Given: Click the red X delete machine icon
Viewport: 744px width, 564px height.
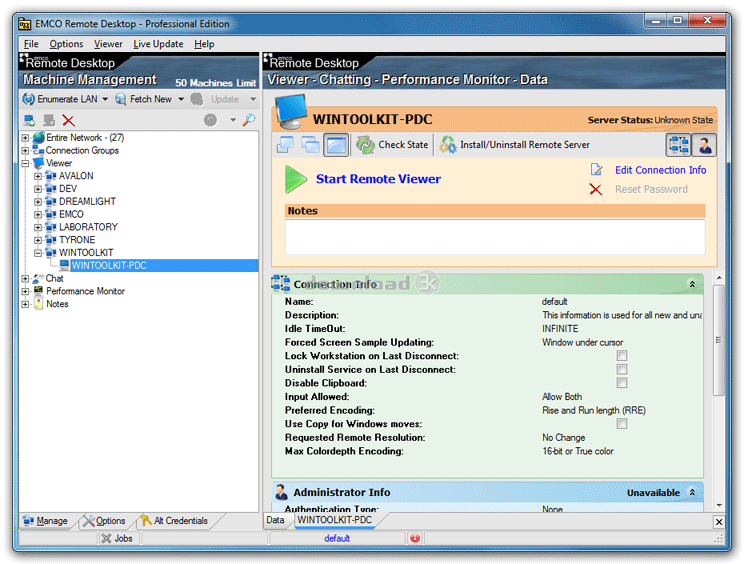Looking at the screenshot, I should pos(68,120).
